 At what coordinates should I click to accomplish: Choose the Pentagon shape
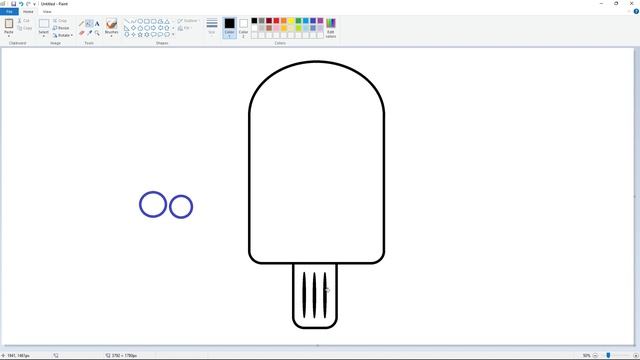pyautogui.click(x=140, y=28)
